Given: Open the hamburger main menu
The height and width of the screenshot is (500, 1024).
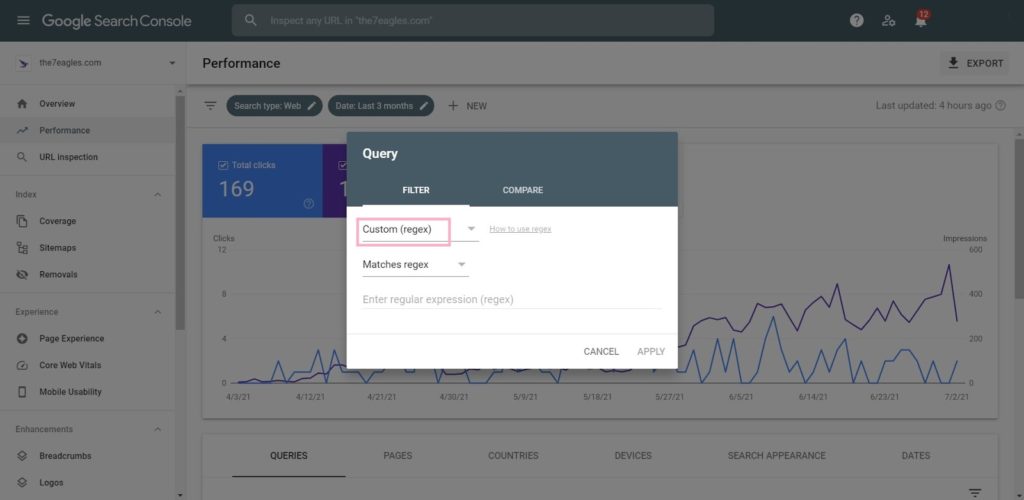Looking at the screenshot, I should pyautogui.click(x=23, y=21).
